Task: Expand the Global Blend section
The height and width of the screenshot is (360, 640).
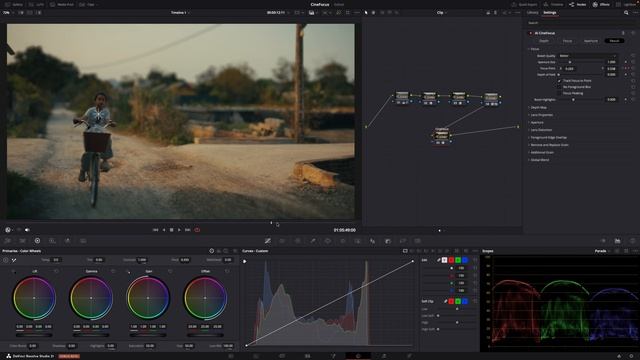Action: [x=539, y=160]
